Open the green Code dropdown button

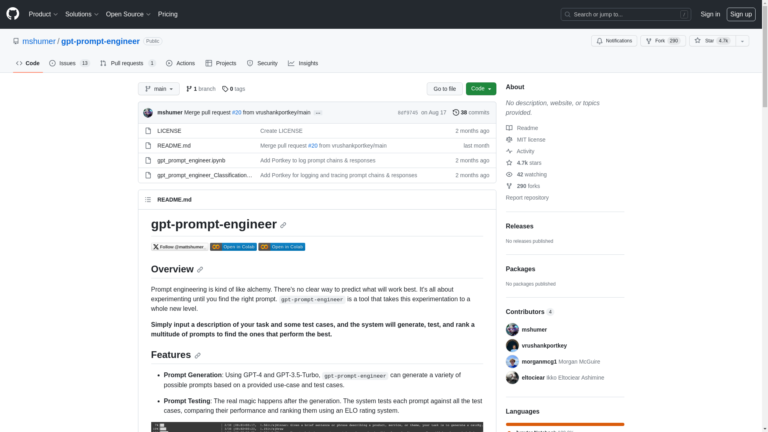point(481,89)
